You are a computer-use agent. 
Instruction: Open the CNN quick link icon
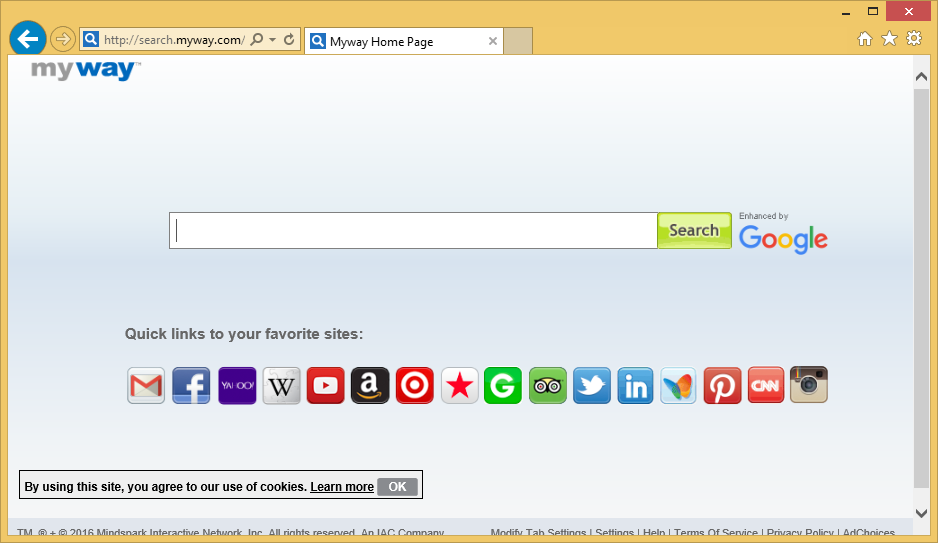(766, 385)
